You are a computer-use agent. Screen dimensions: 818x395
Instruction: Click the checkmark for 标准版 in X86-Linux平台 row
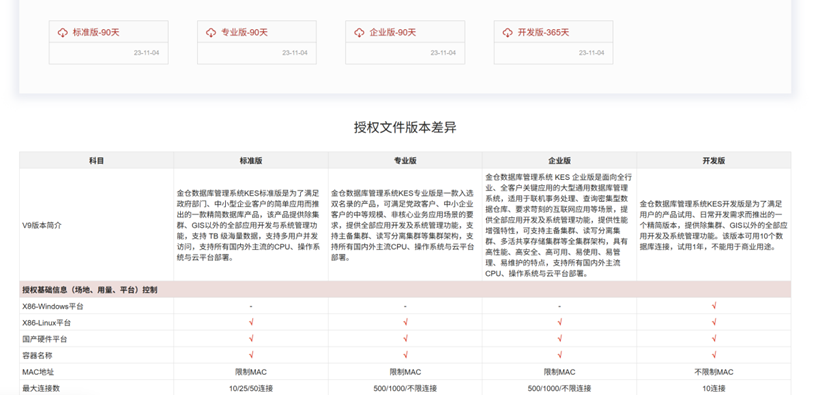coord(251,322)
